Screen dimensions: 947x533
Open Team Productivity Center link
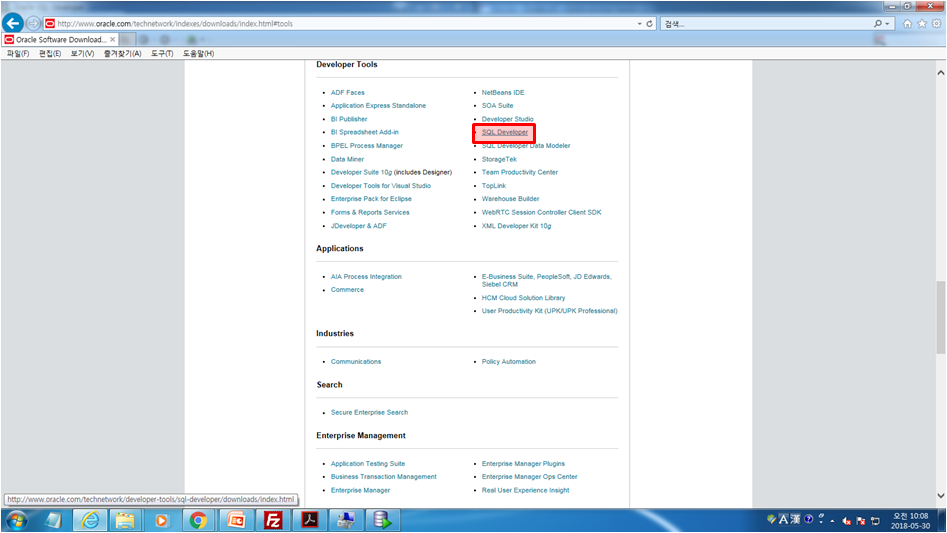click(519, 172)
